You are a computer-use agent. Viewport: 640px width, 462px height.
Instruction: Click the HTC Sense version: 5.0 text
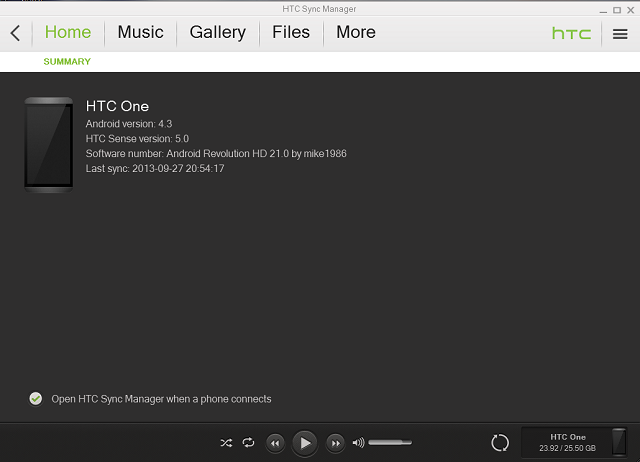click(x=137, y=139)
